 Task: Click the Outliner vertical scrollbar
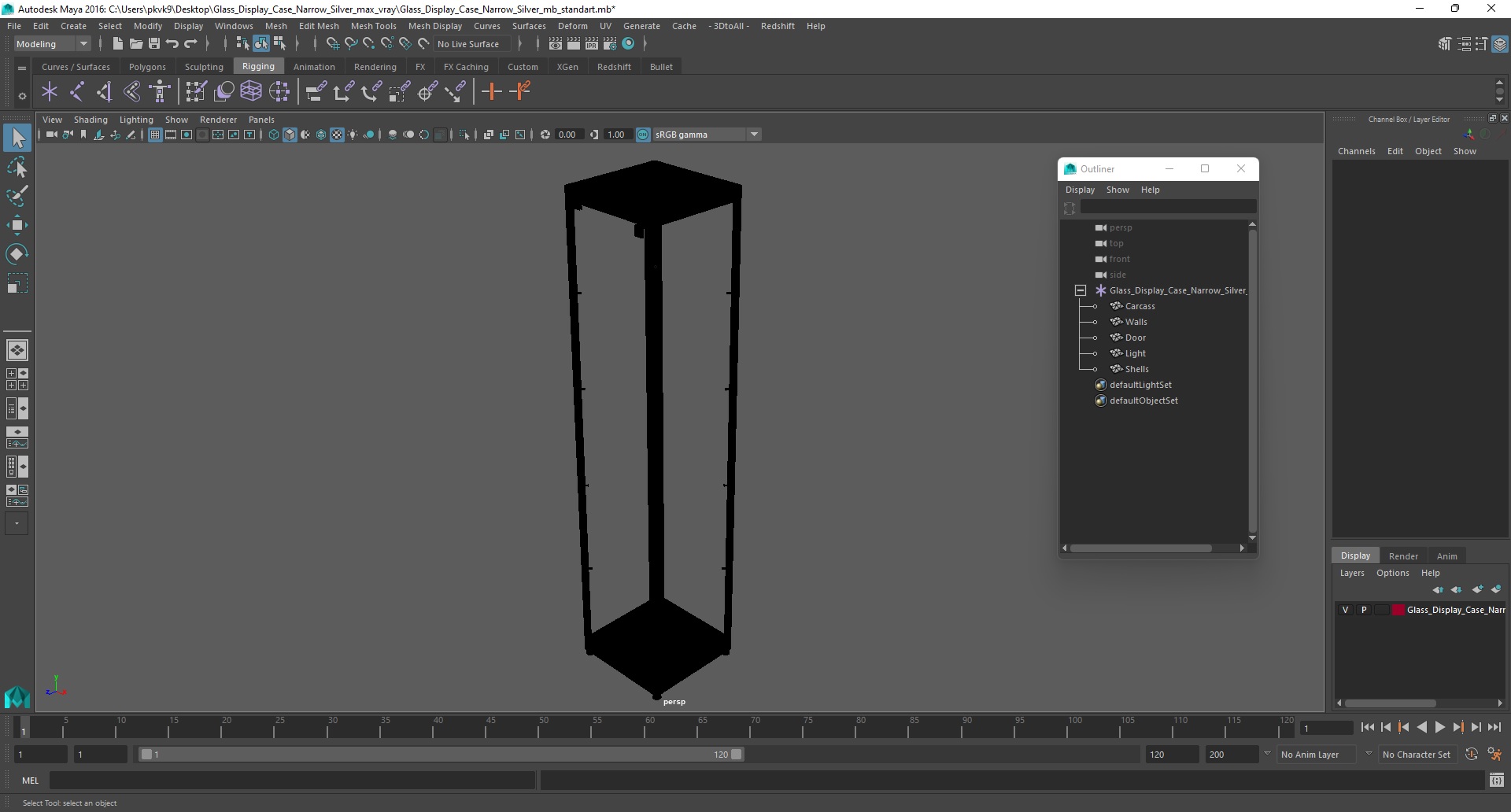pos(1252,380)
